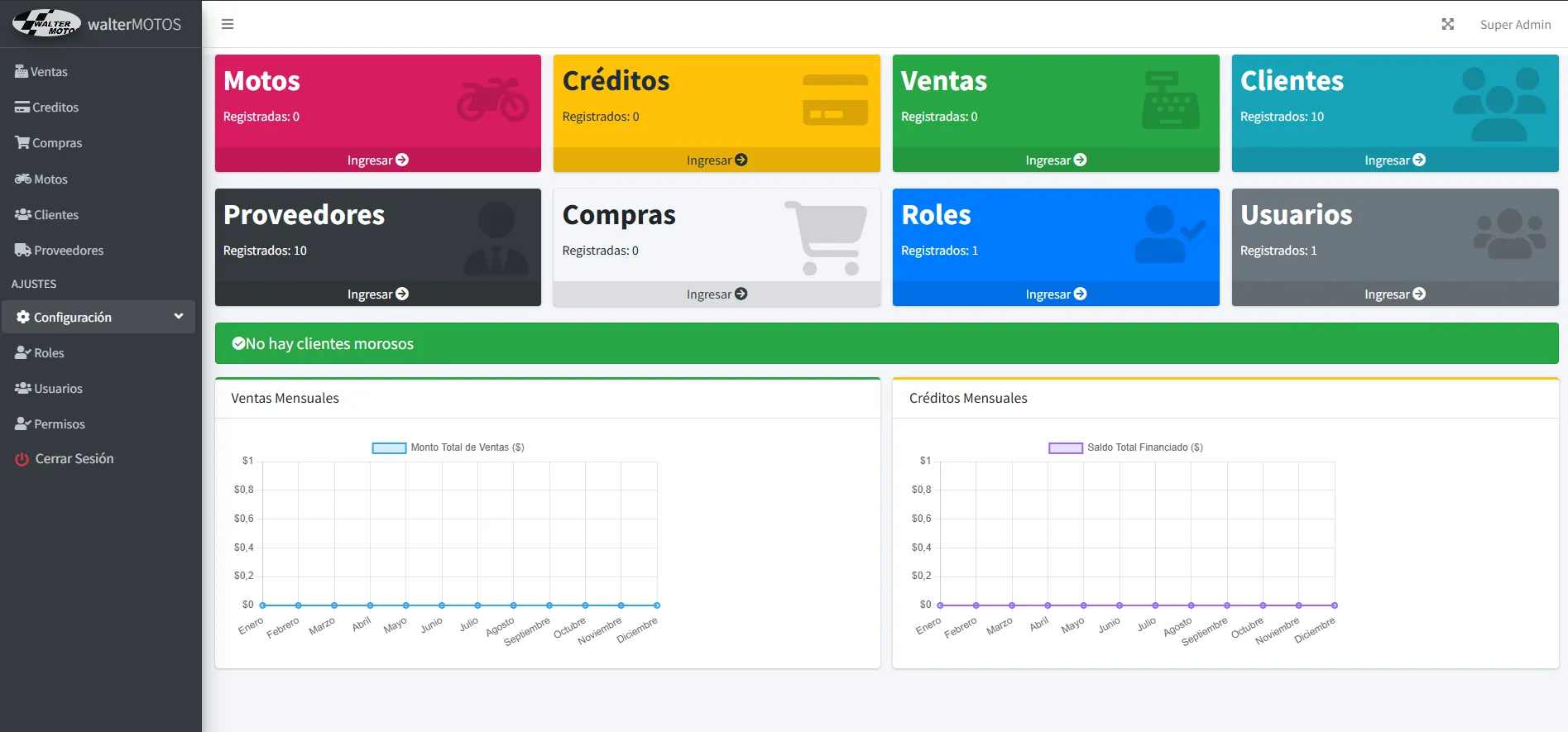Click the shopping cart icon on Compras card
Viewport: 1568px width, 732px height.
[x=826, y=238]
